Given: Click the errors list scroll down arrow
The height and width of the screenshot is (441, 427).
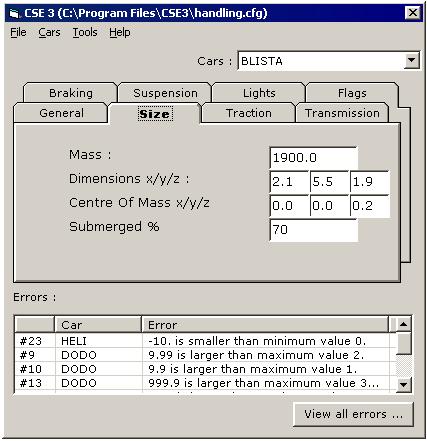Looking at the screenshot, I should pos(404,385).
